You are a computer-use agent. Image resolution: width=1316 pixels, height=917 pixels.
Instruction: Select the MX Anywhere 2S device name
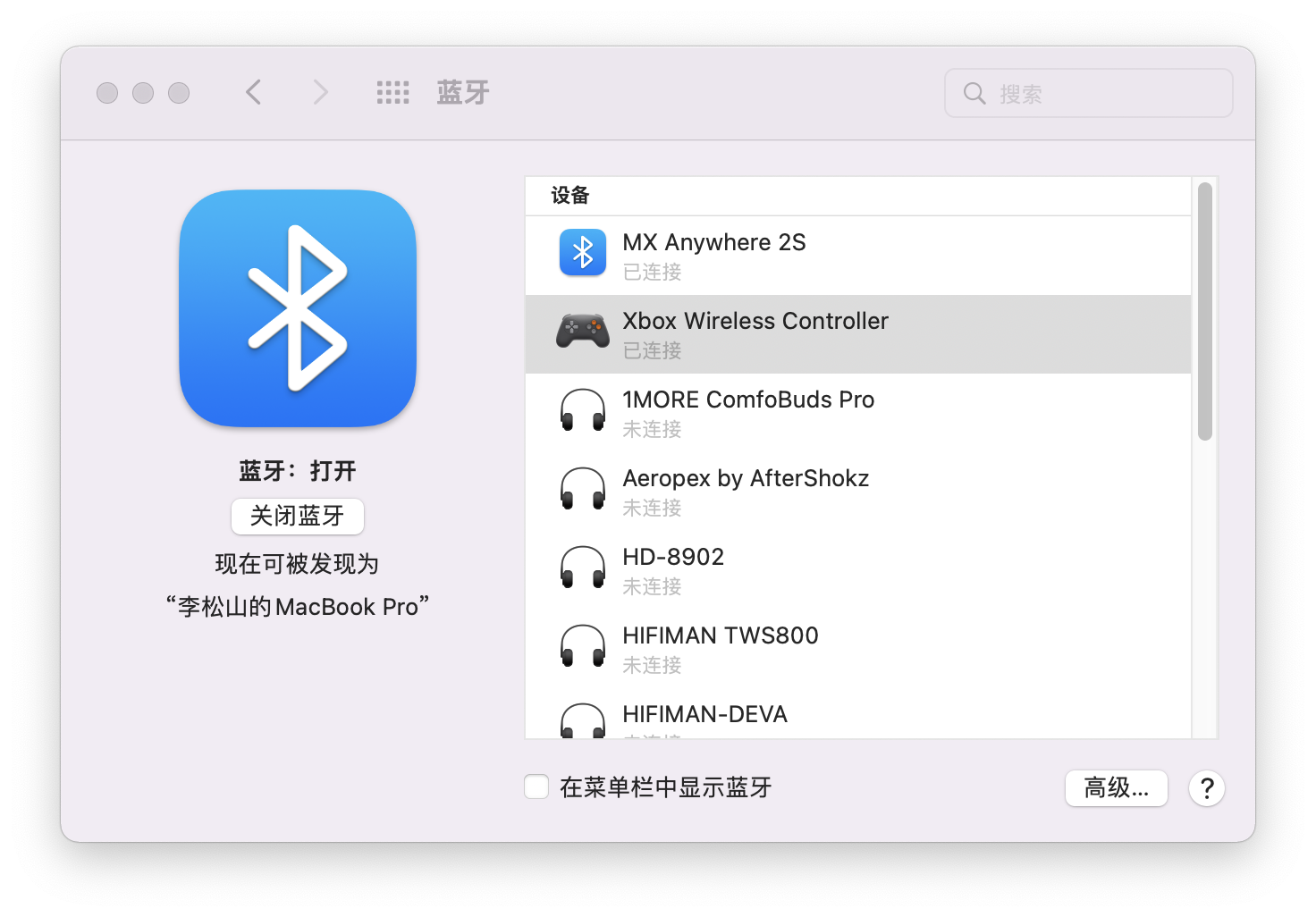pos(714,242)
